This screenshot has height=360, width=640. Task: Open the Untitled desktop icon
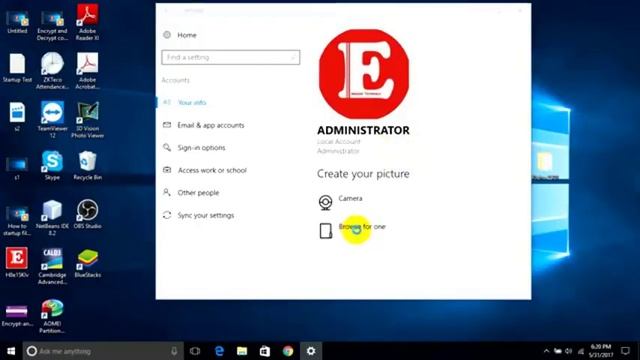17,22
